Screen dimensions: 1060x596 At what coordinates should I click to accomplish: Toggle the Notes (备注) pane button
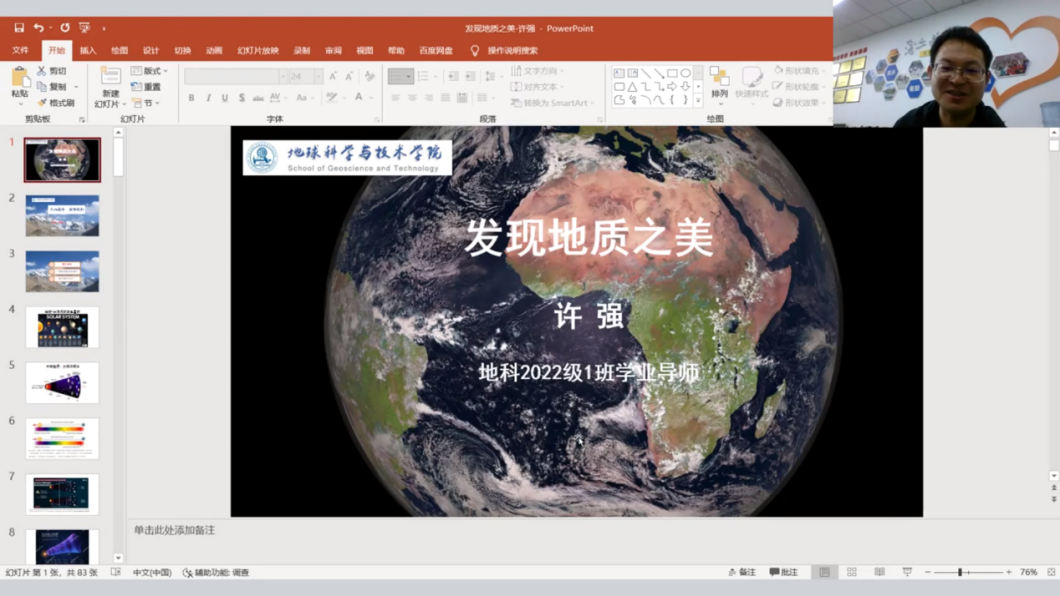click(742, 573)
